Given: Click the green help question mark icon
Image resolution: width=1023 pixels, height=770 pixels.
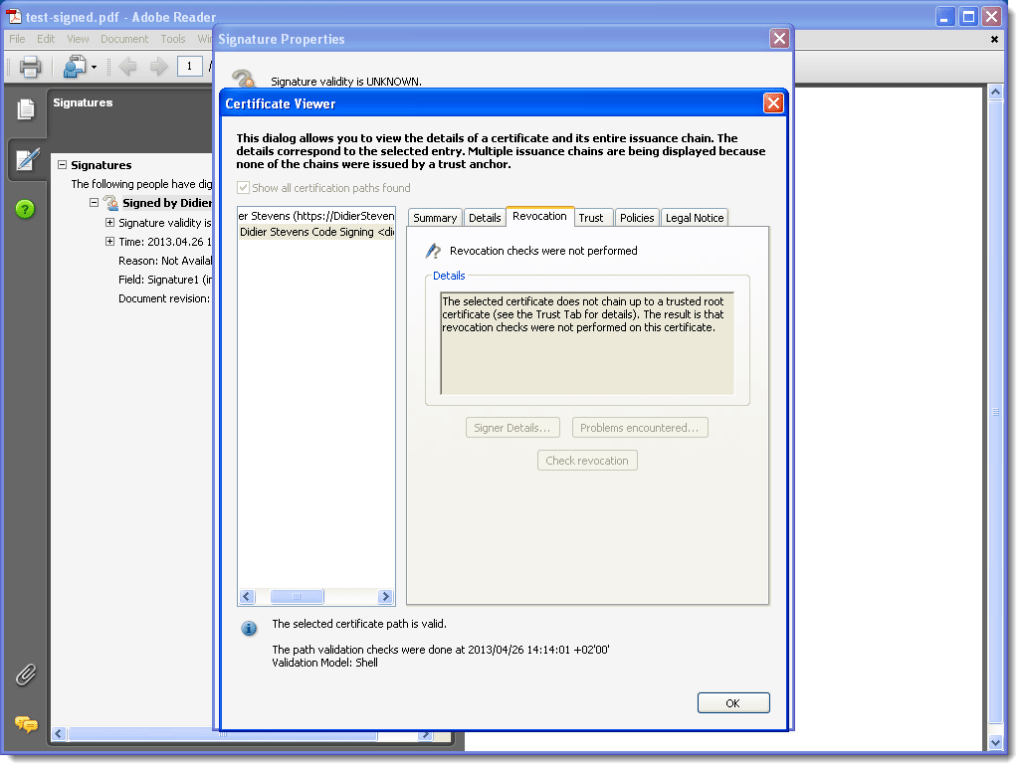Looking at the screenshot, I should click(x=26, y=209).
